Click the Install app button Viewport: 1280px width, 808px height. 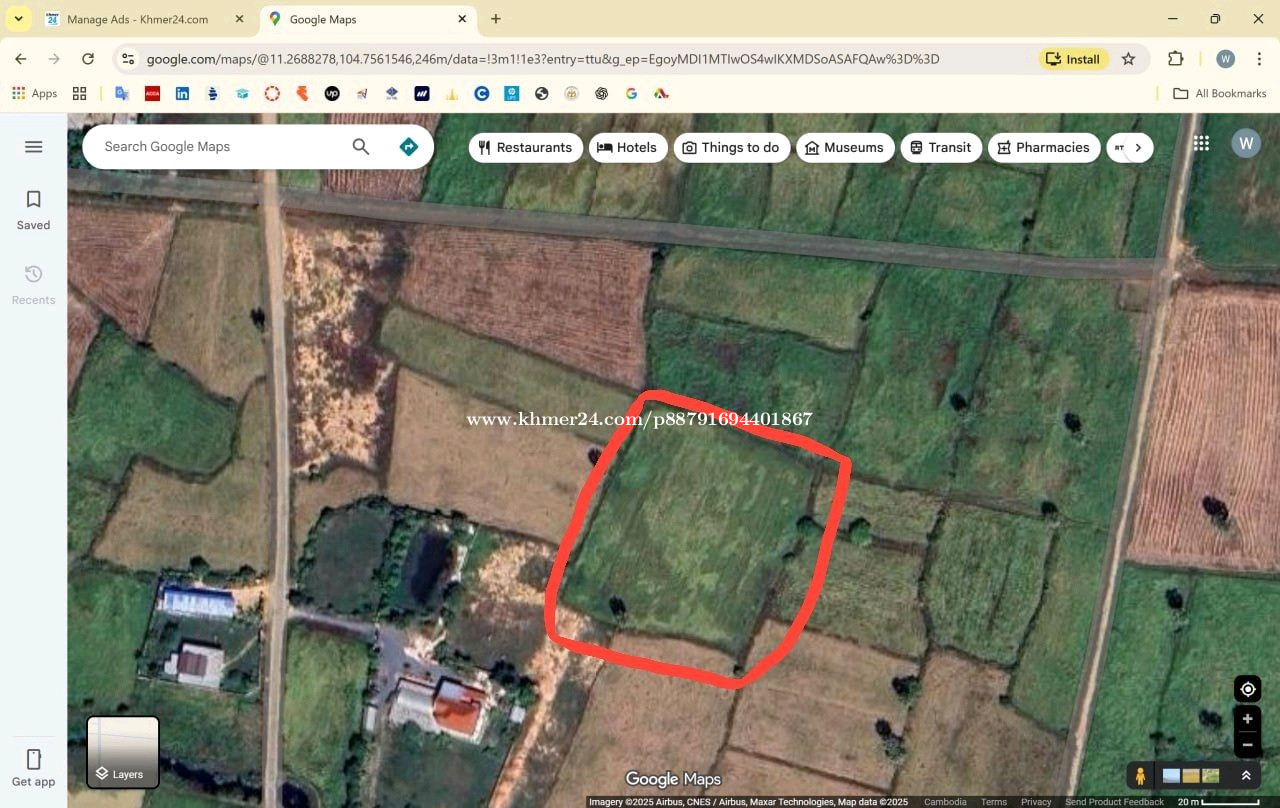coord(1072,59)
